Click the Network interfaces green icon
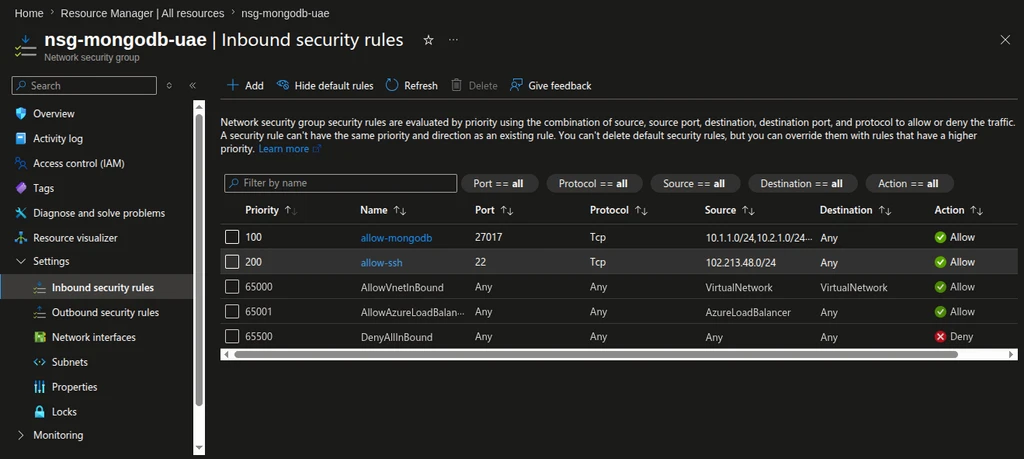 coord(39,337)
